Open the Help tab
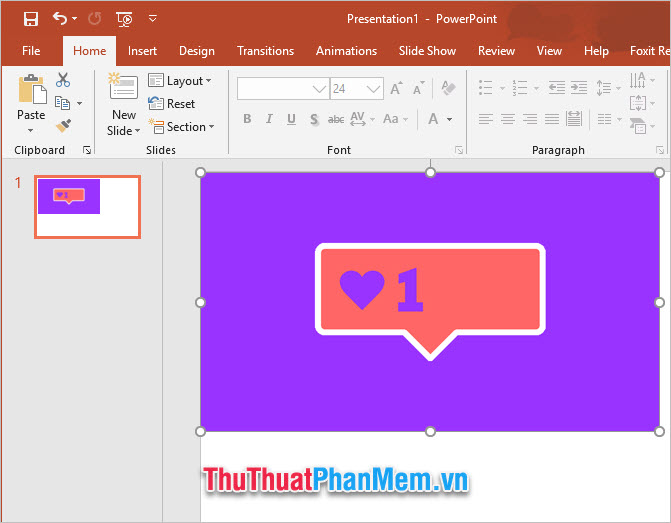Screen dimensions: 671x523 pyautogui.click(x=596, y=51)
